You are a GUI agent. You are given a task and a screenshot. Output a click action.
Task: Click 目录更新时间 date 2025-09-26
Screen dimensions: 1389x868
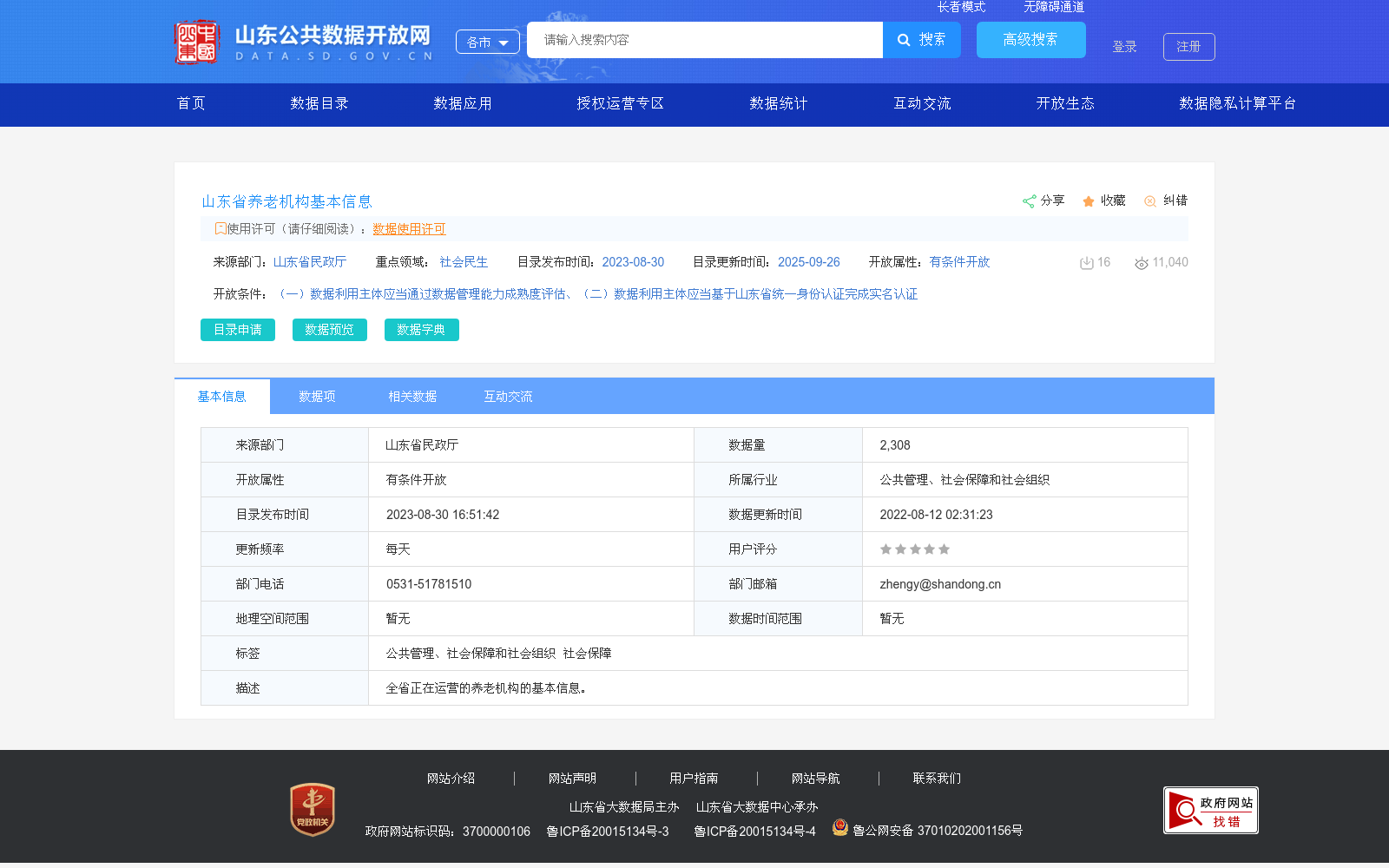coord(809,262)
